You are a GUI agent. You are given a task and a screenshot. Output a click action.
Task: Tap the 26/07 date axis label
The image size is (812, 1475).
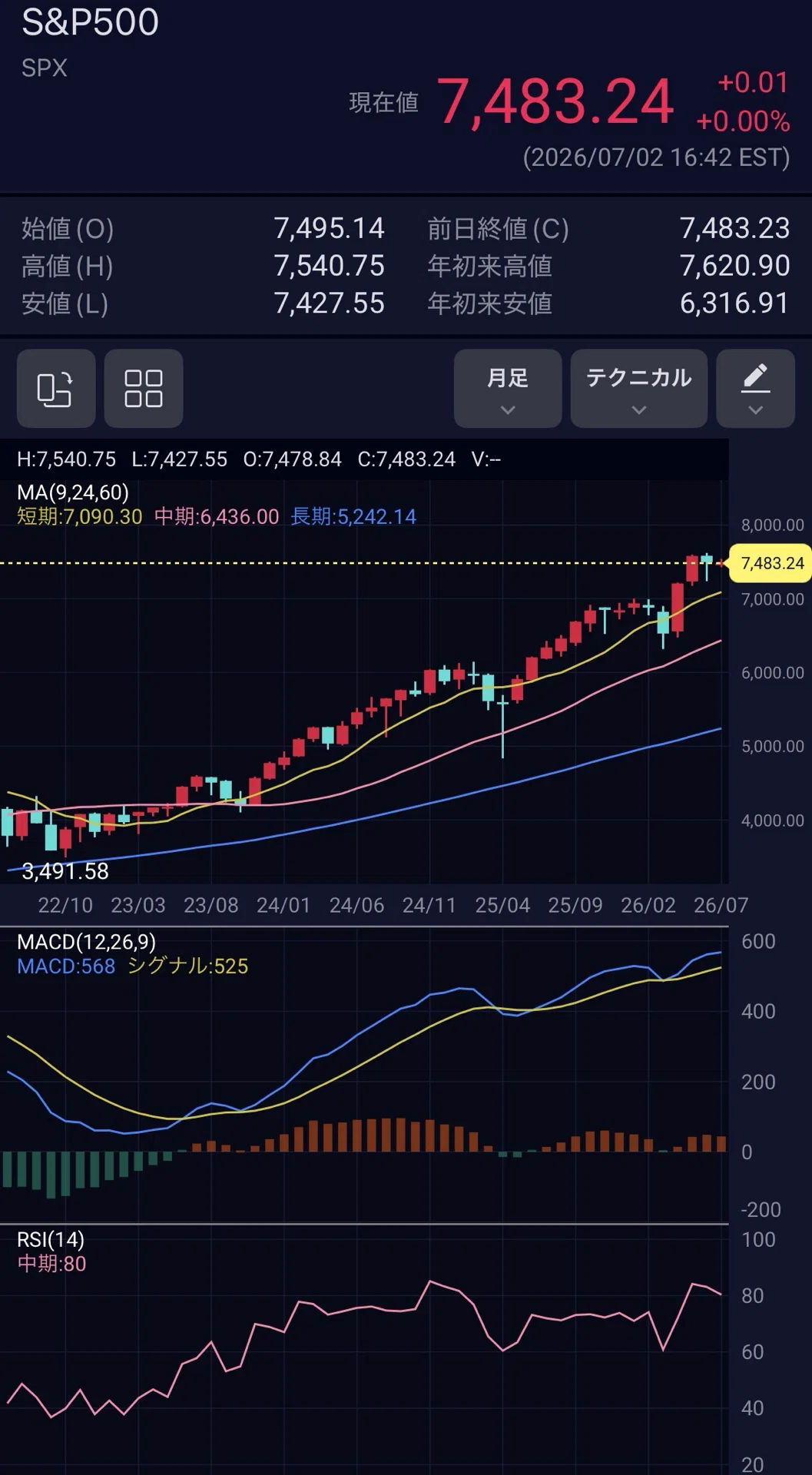(721, 905)
